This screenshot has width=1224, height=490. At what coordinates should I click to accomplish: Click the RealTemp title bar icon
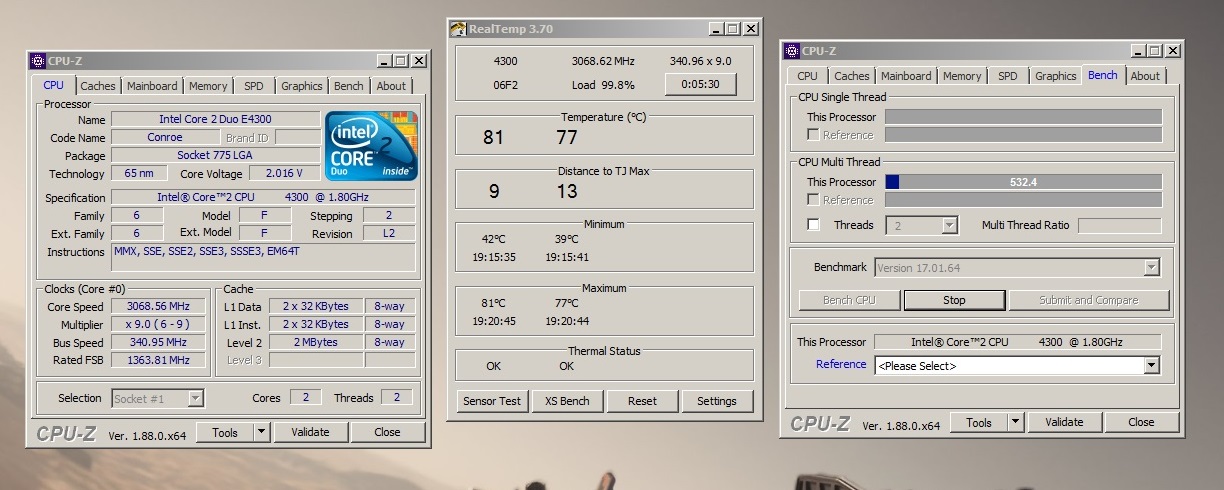coord(457,29)
